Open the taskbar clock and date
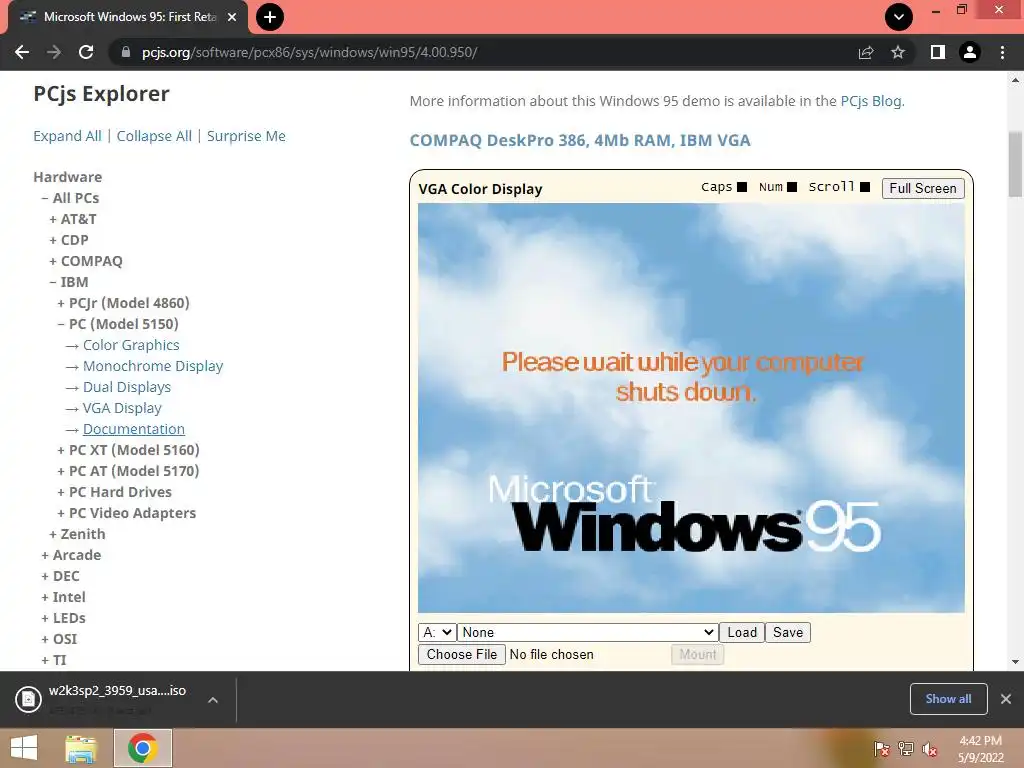 (980, 749)
